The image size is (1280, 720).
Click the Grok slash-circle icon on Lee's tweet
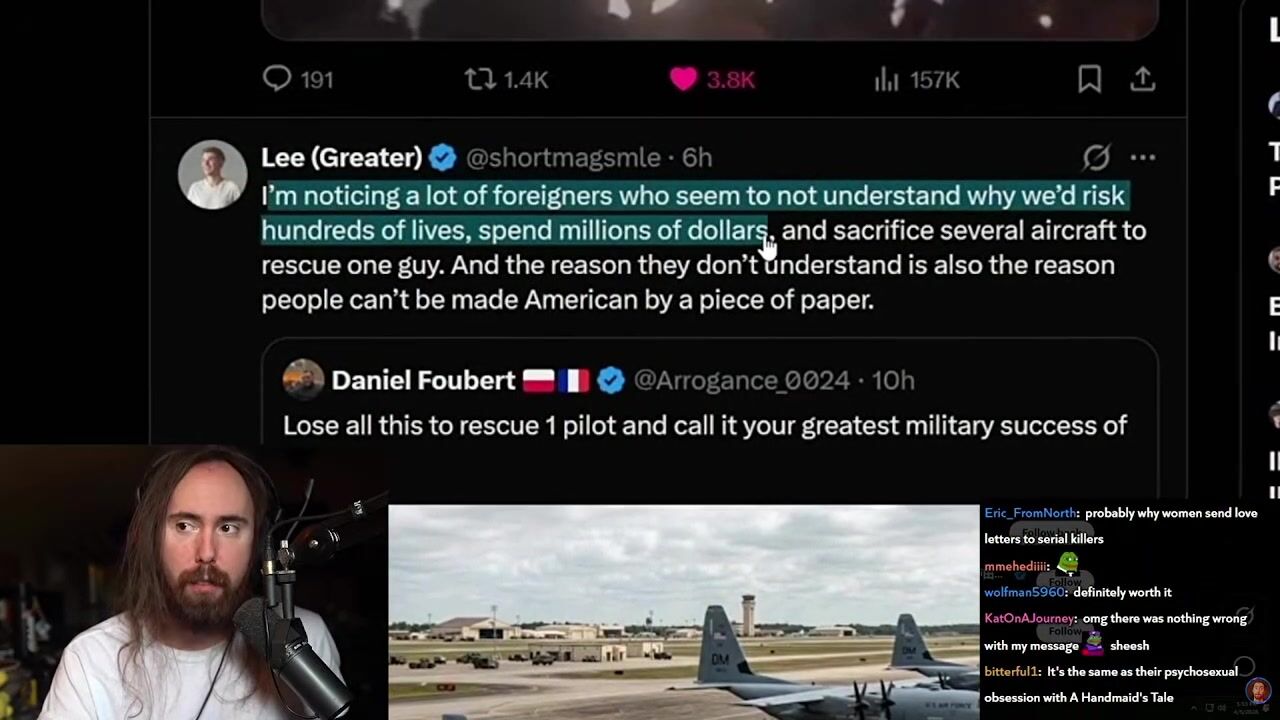pos(1096,157)
